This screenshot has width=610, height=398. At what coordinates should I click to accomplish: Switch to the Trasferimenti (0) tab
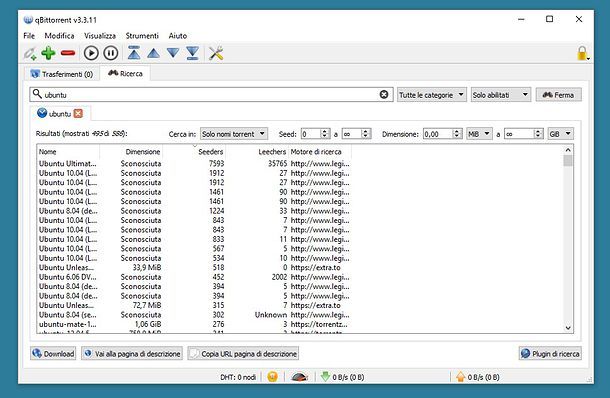click(x=62, y=74)
